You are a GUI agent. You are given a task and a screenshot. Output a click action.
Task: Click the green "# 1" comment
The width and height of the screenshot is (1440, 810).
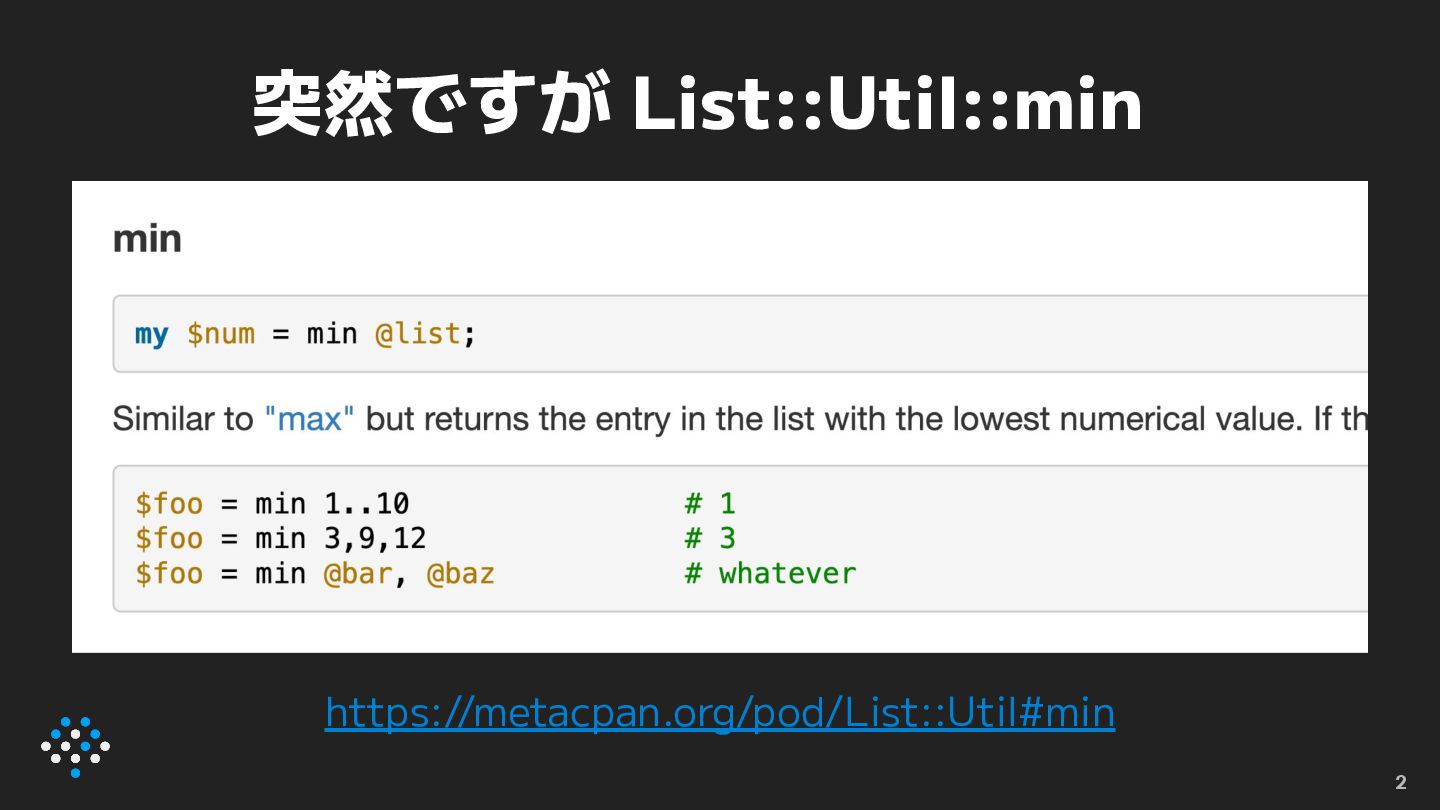click(x=710, y=503)
